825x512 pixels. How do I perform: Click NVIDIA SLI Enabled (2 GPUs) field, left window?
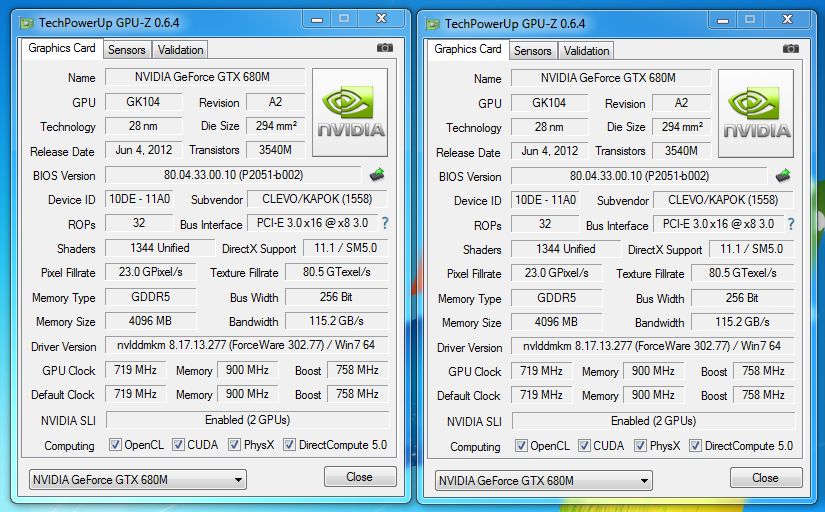point(247,420)
